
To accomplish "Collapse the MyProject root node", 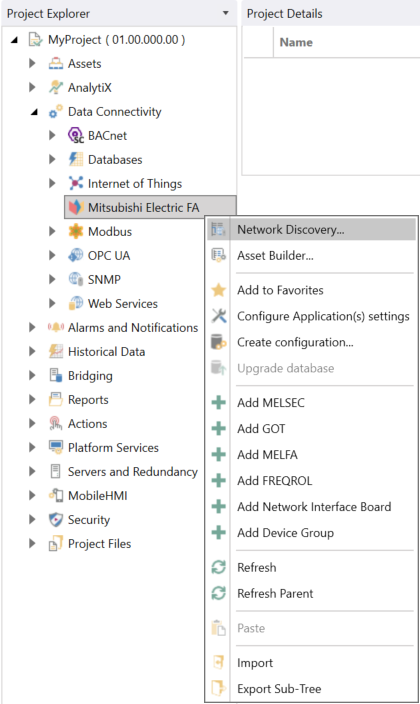I will pos(14,40).
